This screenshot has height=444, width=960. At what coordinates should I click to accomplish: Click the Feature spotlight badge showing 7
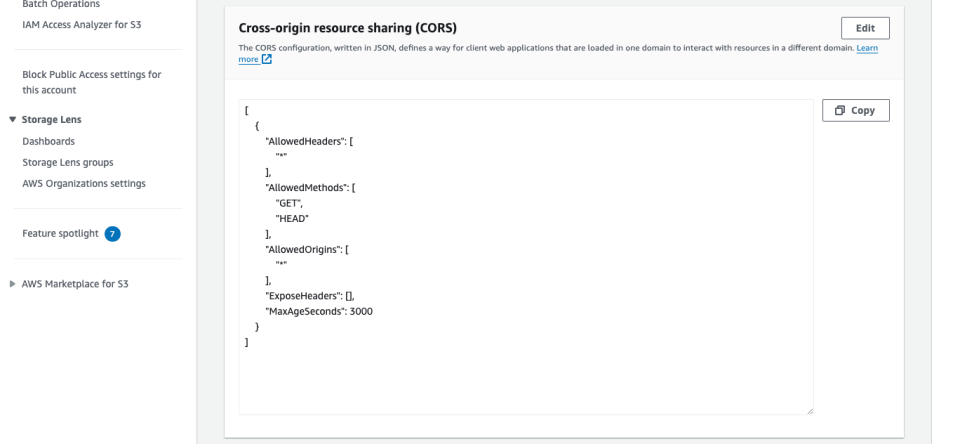tap(113, 234)
